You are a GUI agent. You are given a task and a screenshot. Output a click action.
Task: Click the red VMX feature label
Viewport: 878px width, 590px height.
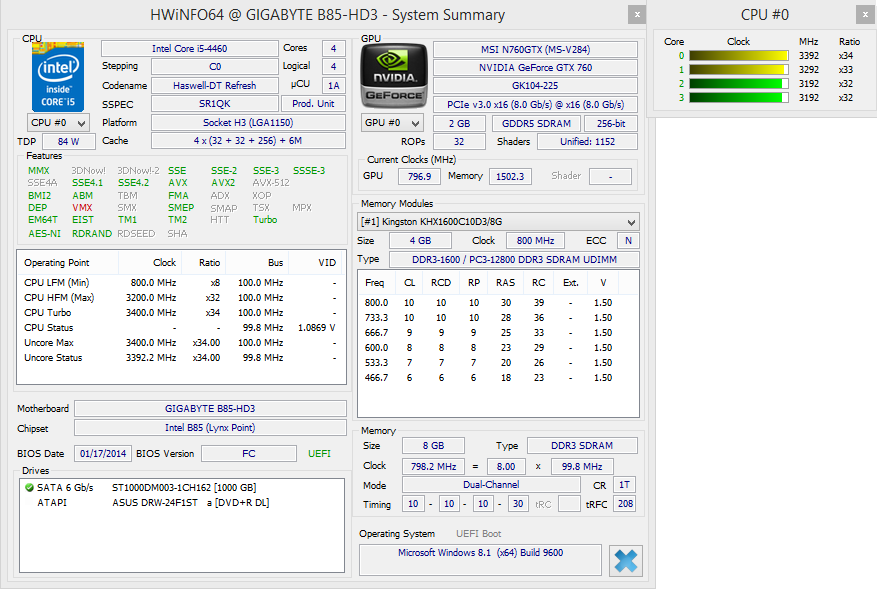point(82,208)
